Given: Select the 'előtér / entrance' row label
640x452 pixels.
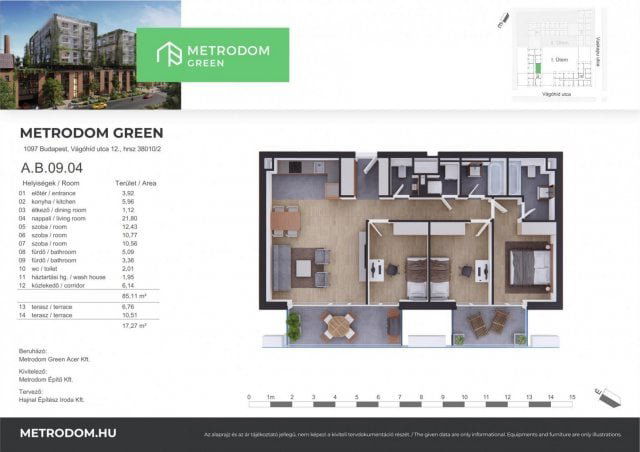Looking at the screenshot, I should coord(54,193).
